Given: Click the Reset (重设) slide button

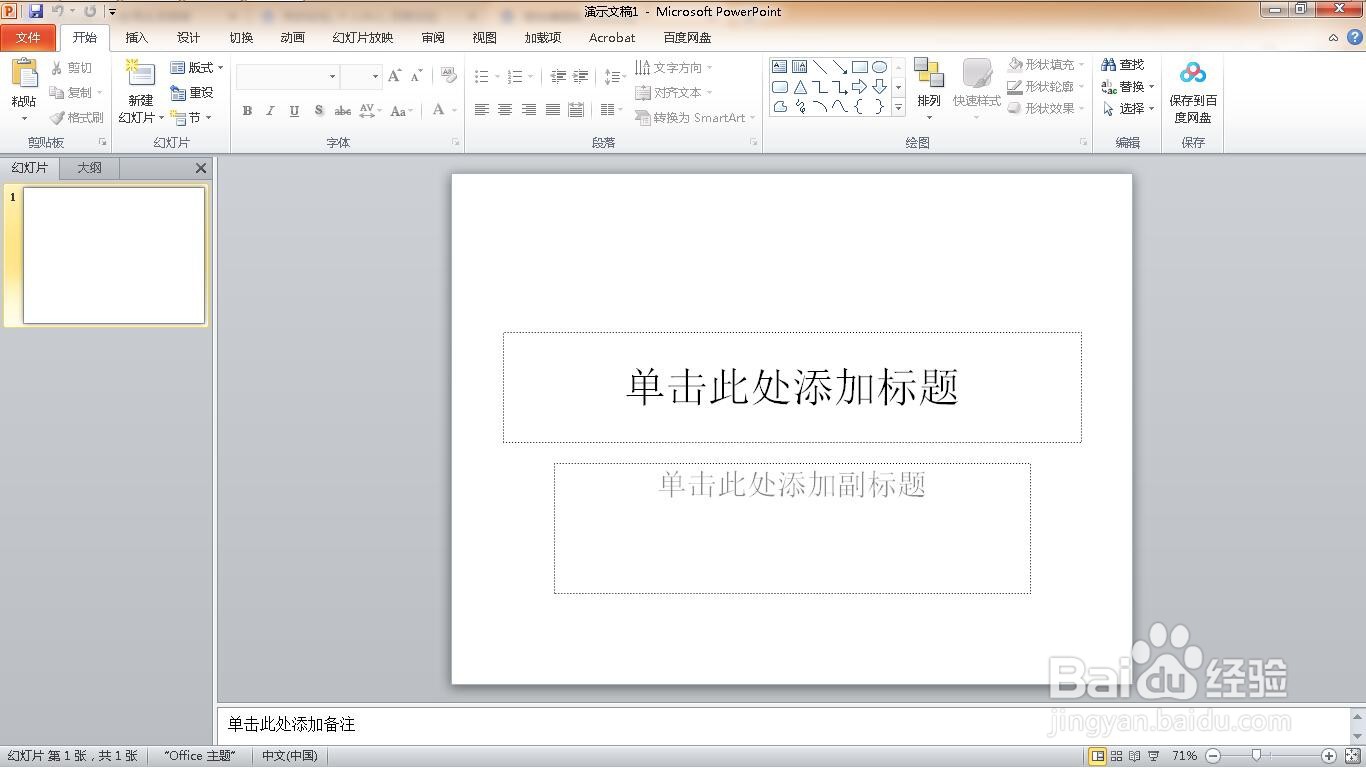Looking at the screenshot, I should tap(192, 92).
